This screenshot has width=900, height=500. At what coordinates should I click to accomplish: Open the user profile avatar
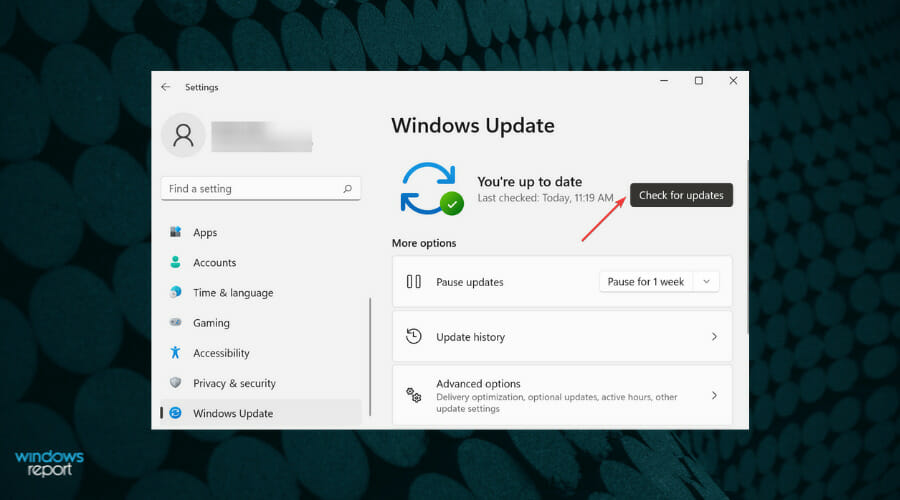[x=183, y=135]
